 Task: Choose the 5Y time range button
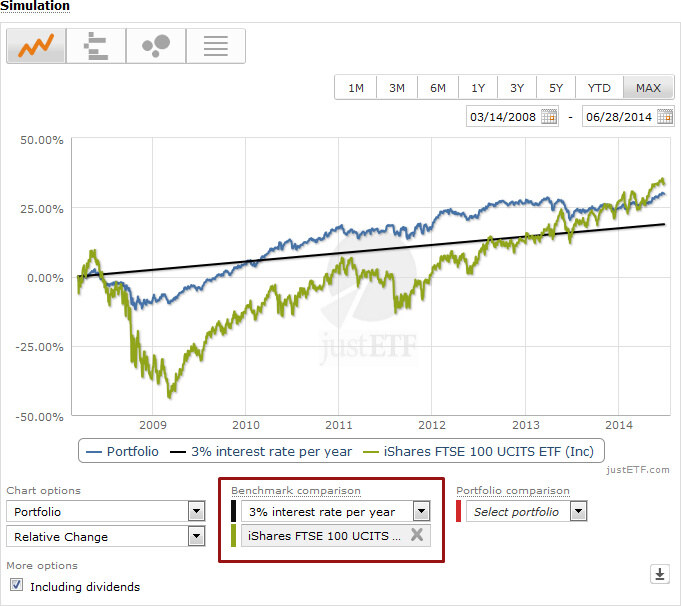pos(556,88)
